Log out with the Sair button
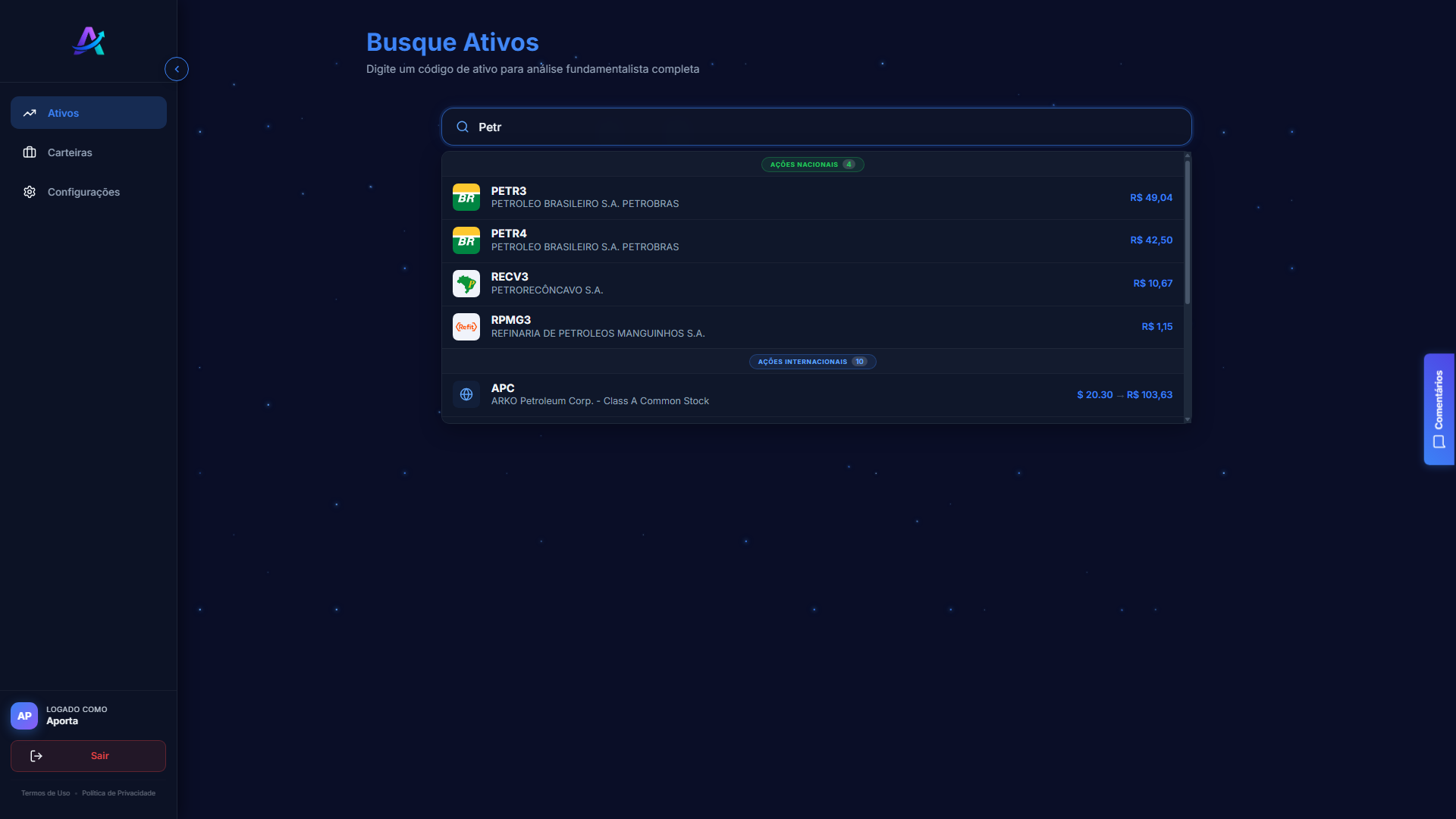 88,756
